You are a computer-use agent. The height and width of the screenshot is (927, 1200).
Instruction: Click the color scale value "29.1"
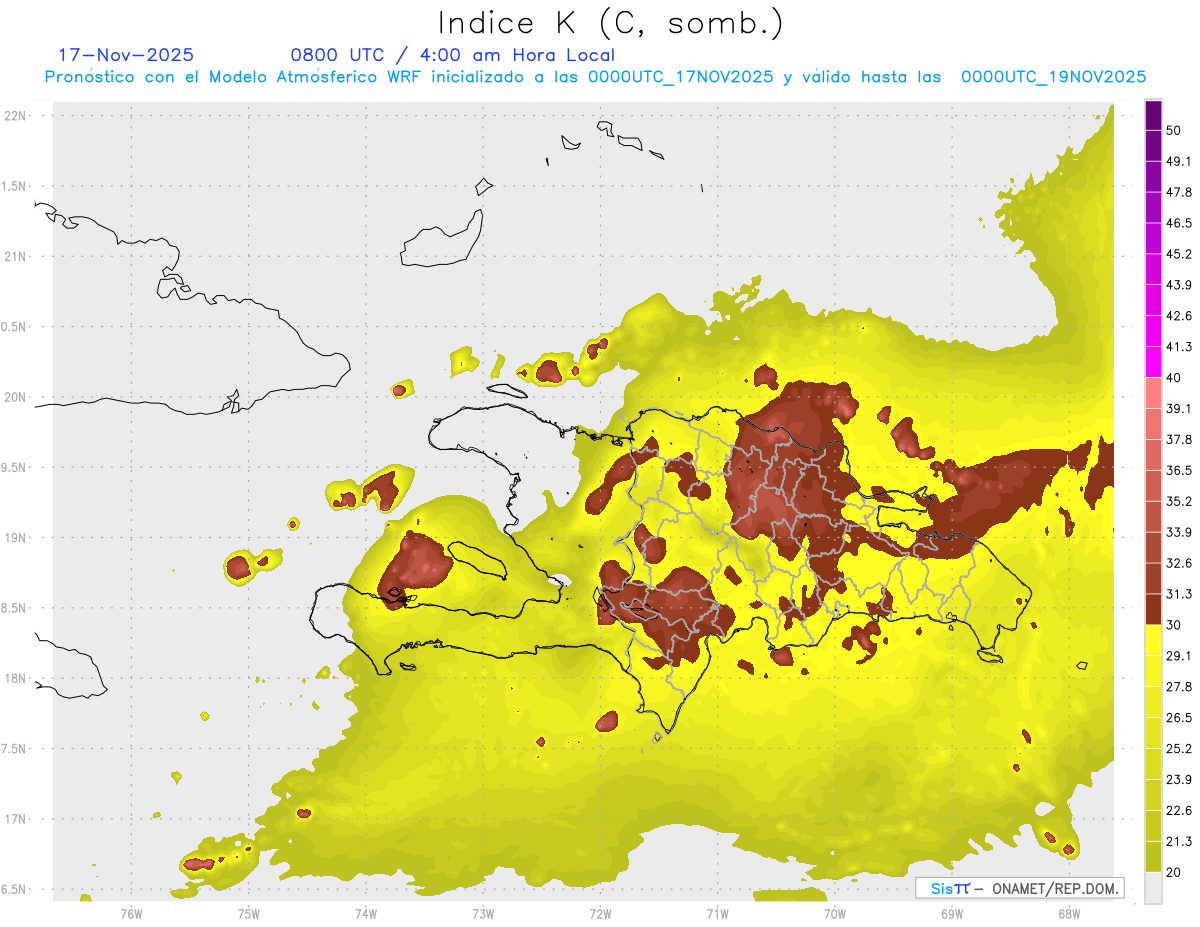point(1179,656)
